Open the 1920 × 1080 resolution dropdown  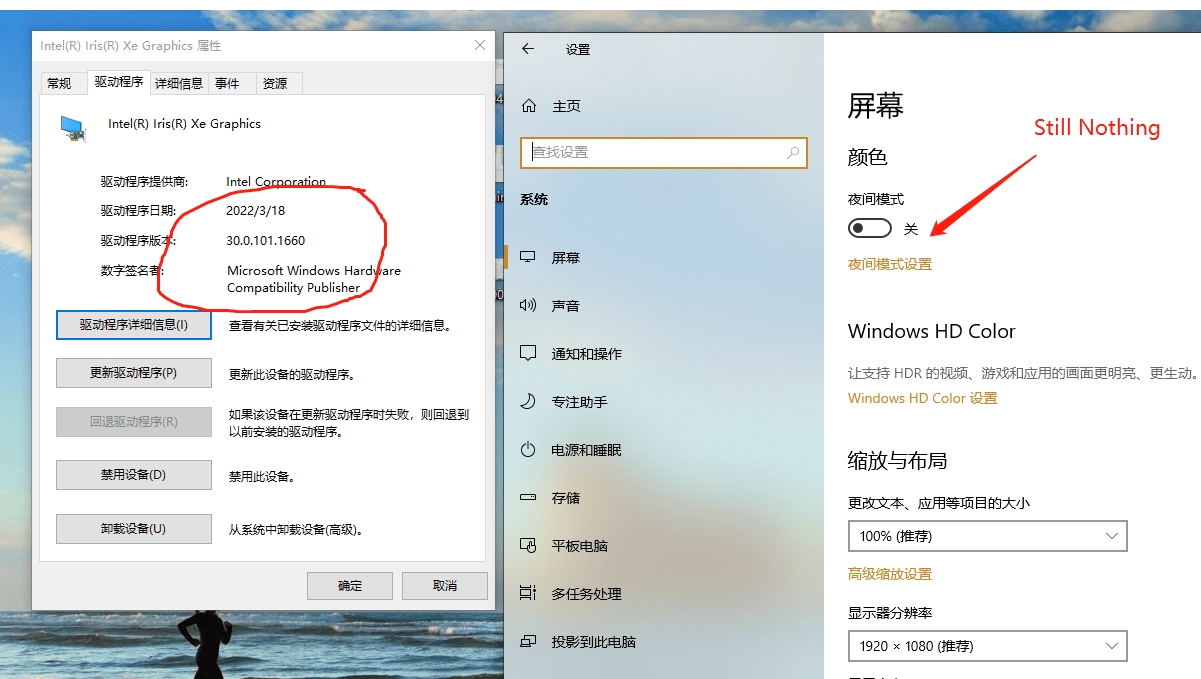(987, 646)
